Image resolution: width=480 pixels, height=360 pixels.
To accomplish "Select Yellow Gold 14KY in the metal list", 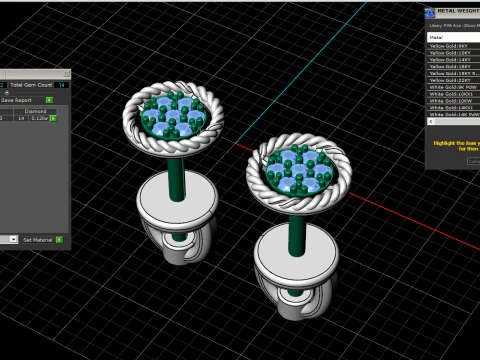I will coord(453,60).
